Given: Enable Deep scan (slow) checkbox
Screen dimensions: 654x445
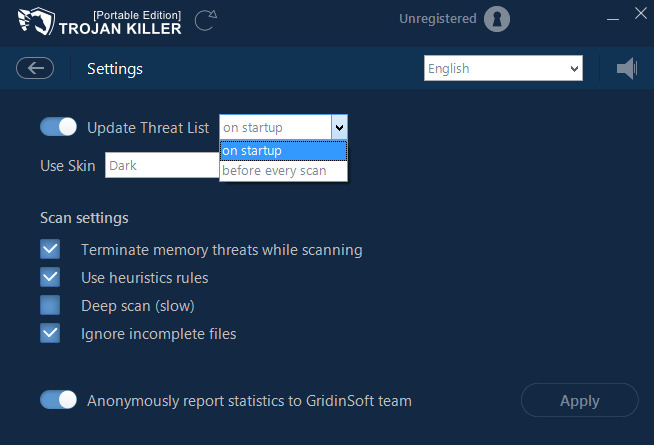Looking at the screenshot, I should [50, 305].
